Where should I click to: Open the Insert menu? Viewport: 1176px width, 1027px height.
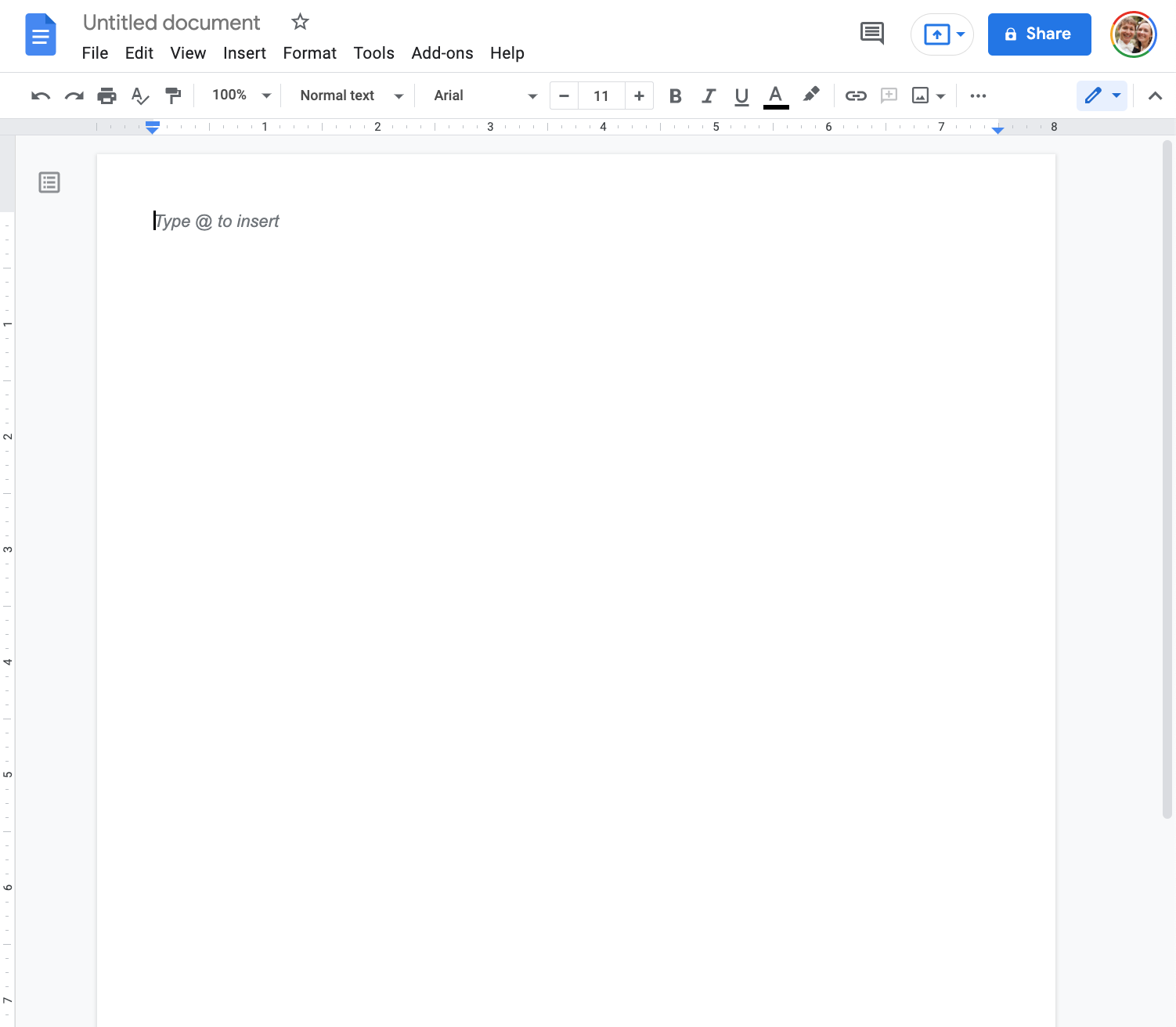(244, 53)
